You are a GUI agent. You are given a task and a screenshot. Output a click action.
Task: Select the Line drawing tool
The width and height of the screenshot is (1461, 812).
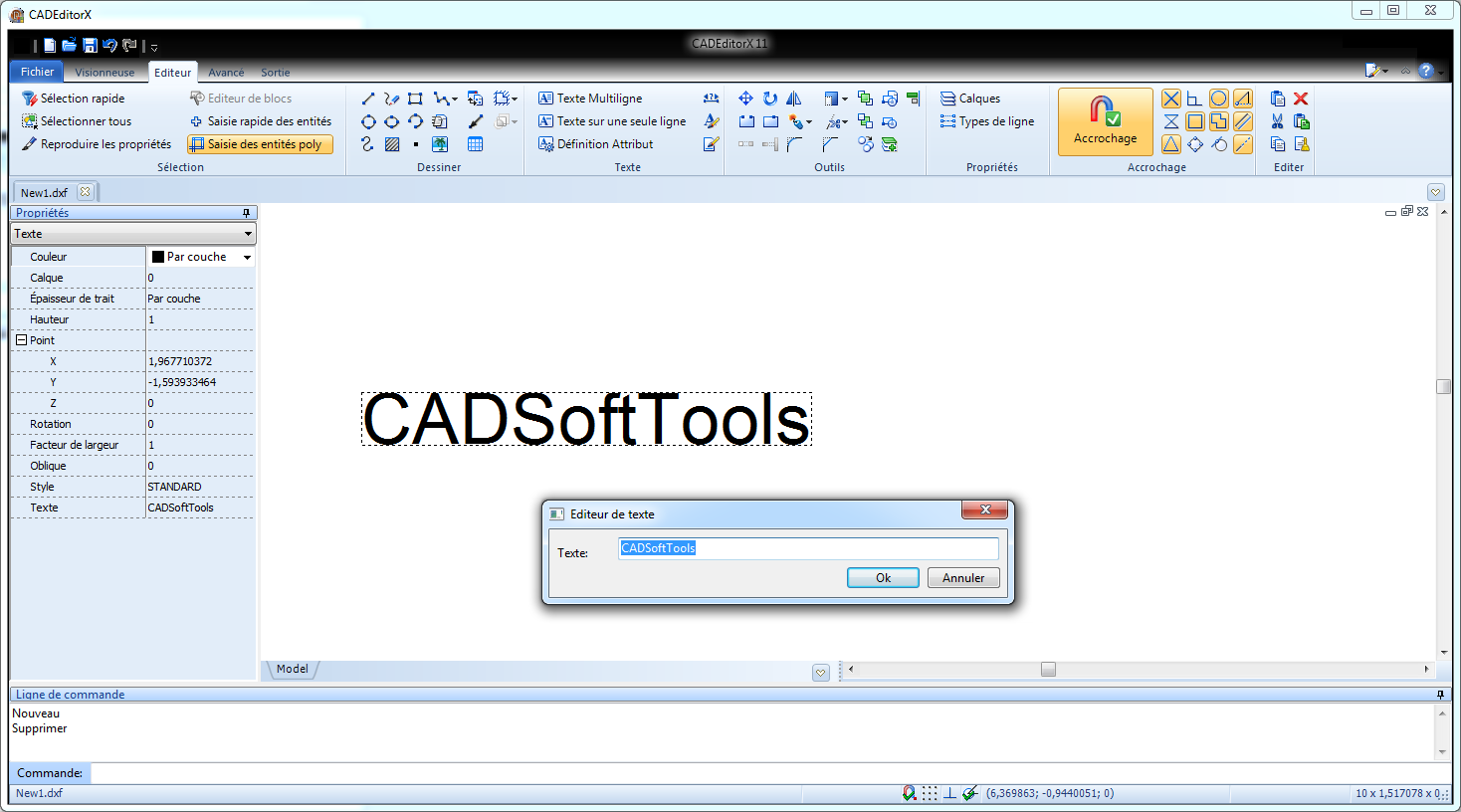tap(368, 99)
